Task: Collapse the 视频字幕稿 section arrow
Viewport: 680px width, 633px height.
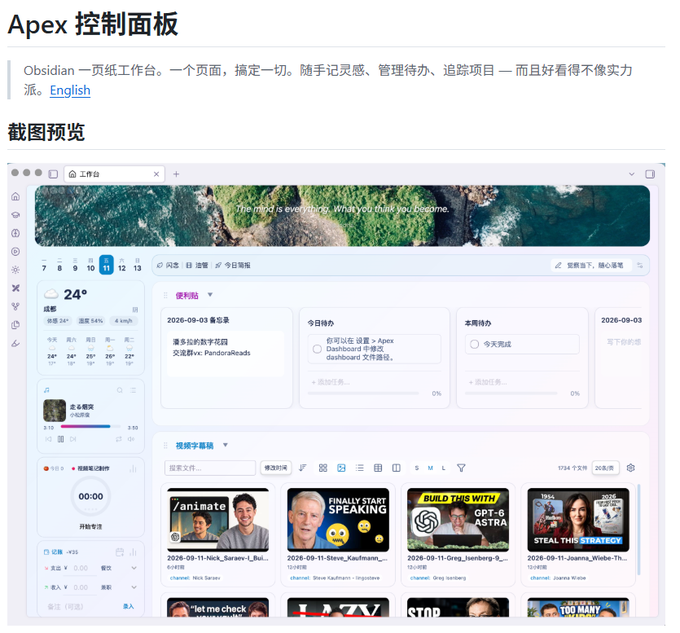Action: pyautogui.click(x=225, y=445)
